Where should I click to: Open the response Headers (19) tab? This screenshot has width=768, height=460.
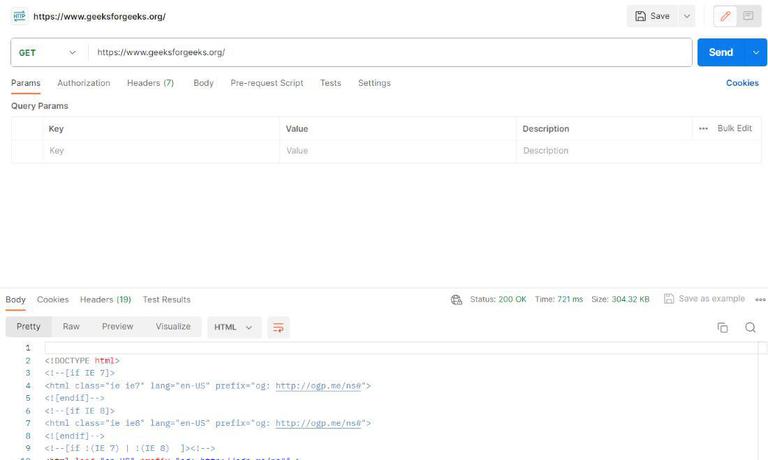pyautogui.click(x=106, y=299)
